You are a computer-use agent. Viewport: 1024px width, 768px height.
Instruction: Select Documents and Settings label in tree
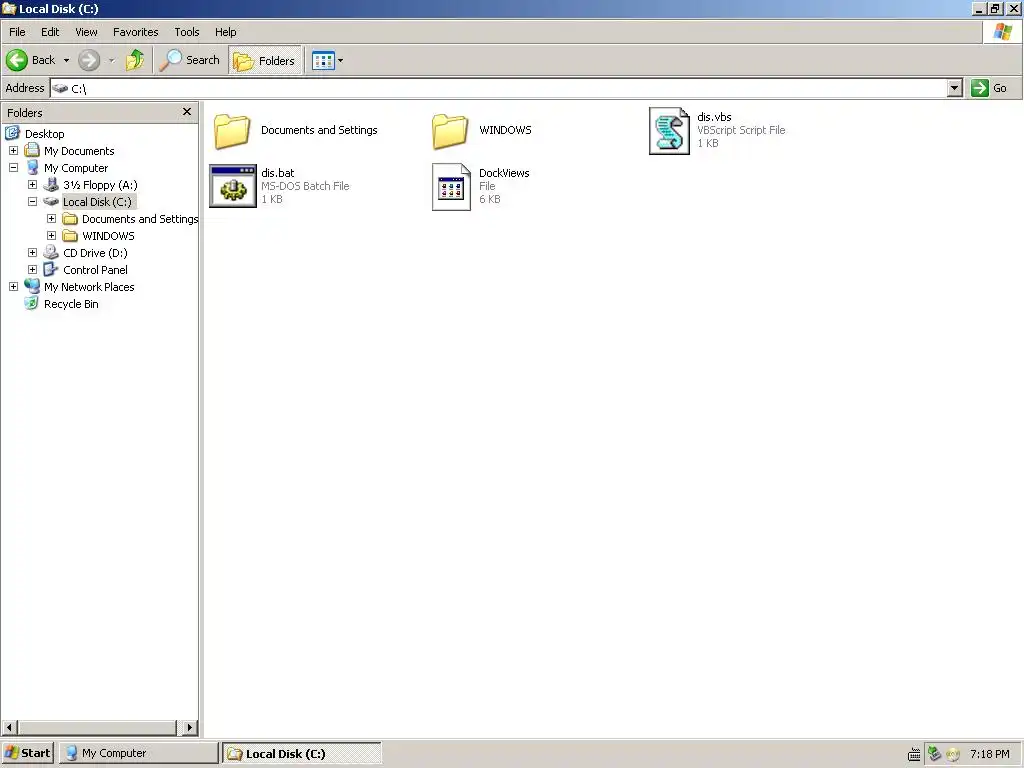click(x=140, y=219)
